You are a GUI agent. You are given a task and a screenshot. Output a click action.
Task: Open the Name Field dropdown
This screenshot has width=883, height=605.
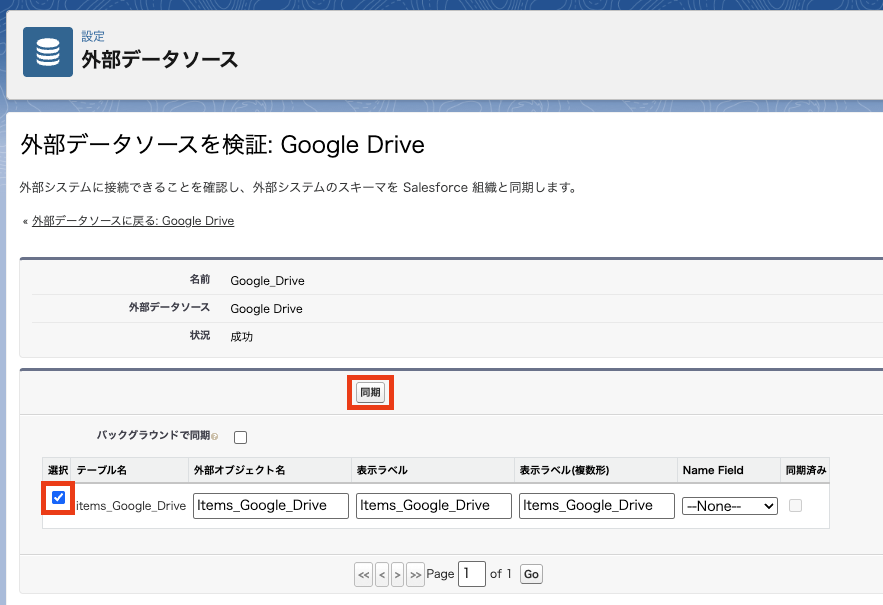point(729,506)
